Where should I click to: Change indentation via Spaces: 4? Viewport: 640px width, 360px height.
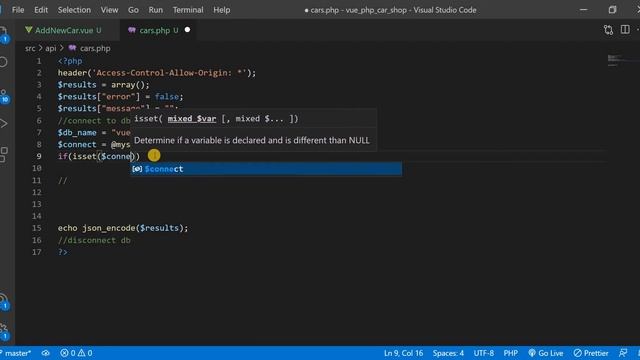(448, 353)
